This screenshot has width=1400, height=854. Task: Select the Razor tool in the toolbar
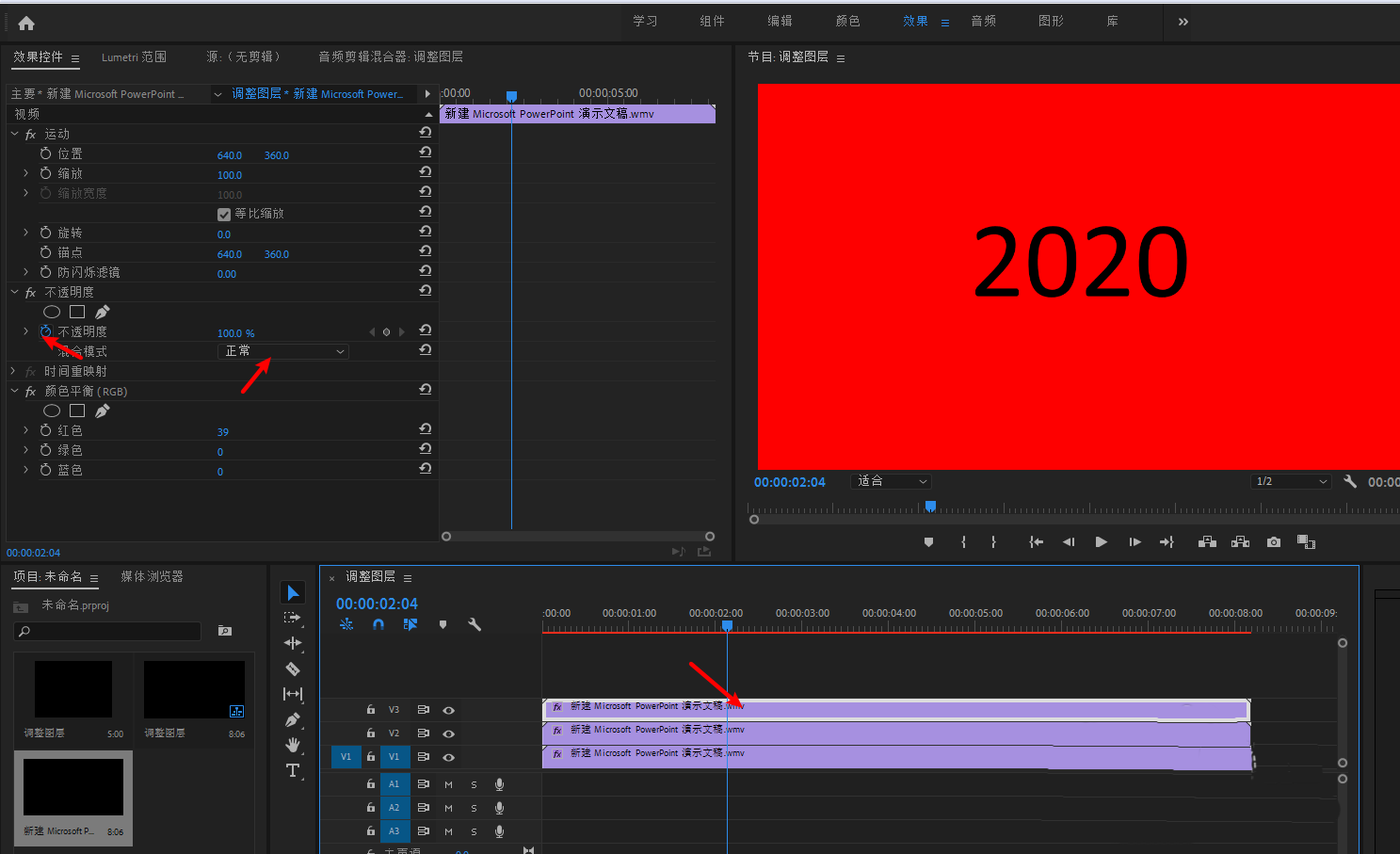click(x=293, y=669)
